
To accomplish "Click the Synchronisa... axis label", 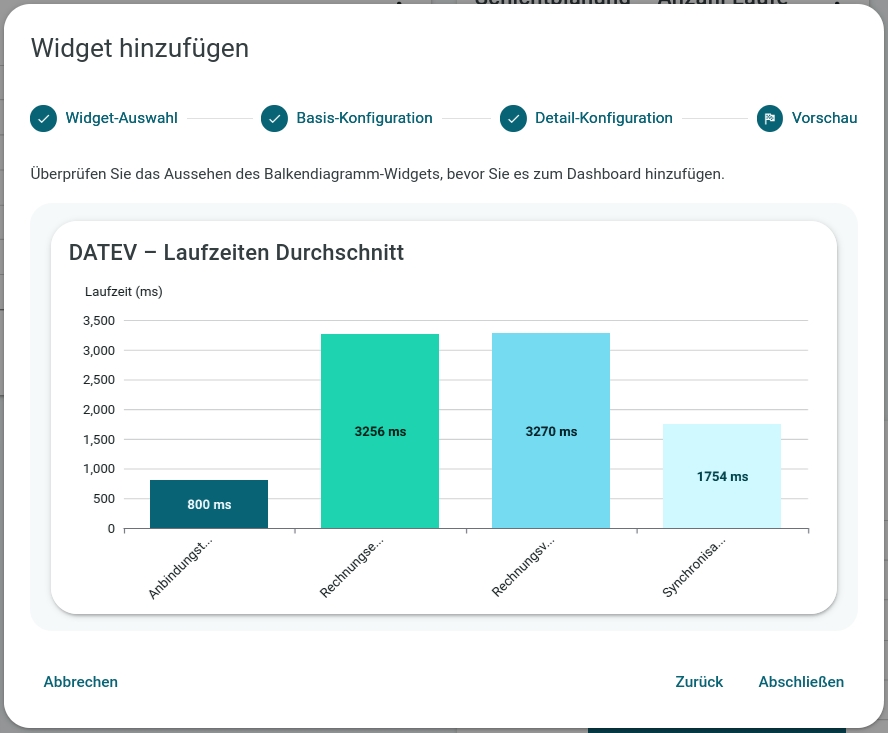I will (x=693, y=568).
